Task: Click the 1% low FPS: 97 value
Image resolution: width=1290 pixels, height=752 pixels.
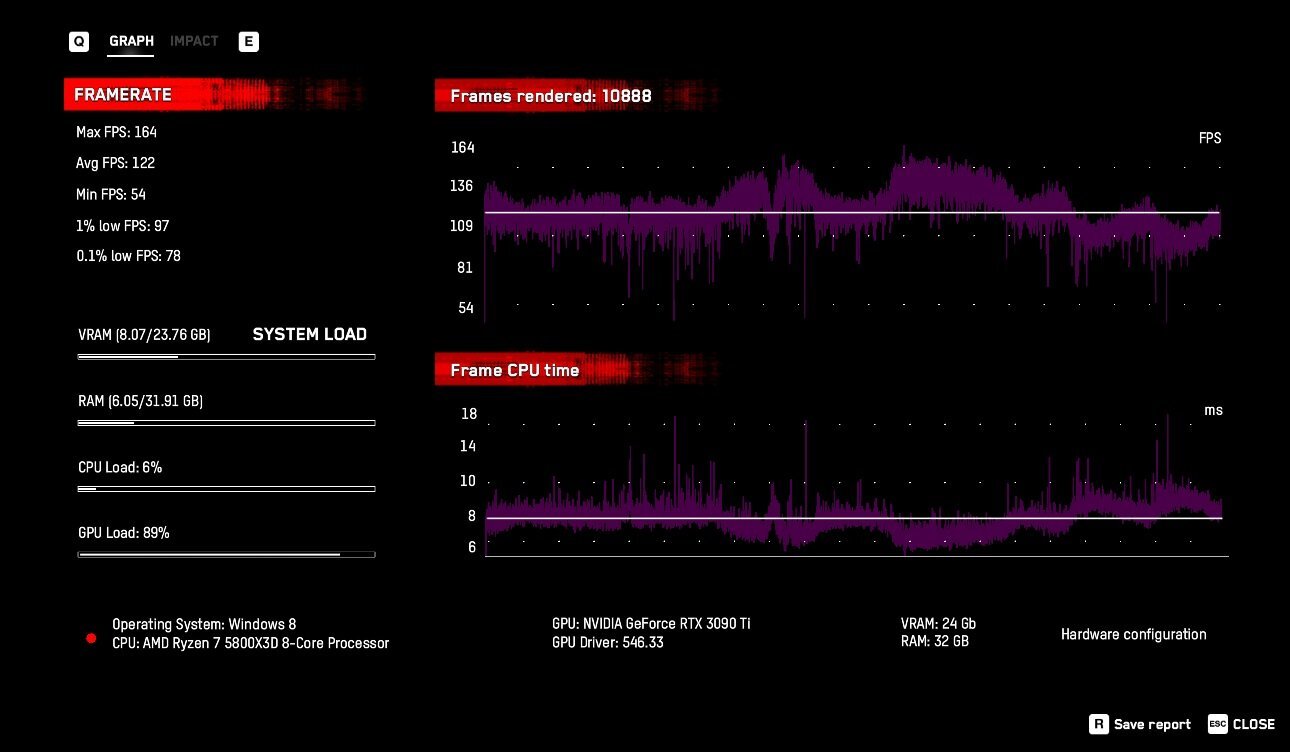Action: tap(122, 226)
